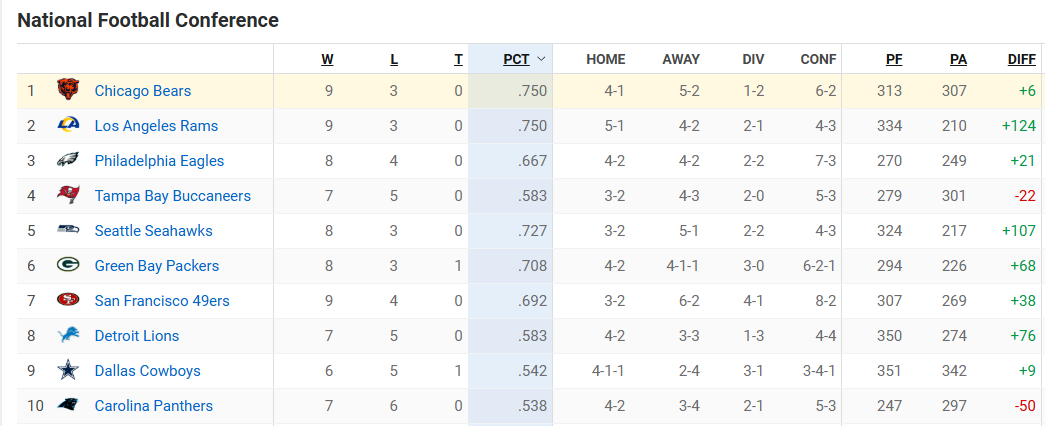This screenshot has height=426, width=1045.
Task: Click the Detroit Lions logo
Action: [x=68, y=336]
